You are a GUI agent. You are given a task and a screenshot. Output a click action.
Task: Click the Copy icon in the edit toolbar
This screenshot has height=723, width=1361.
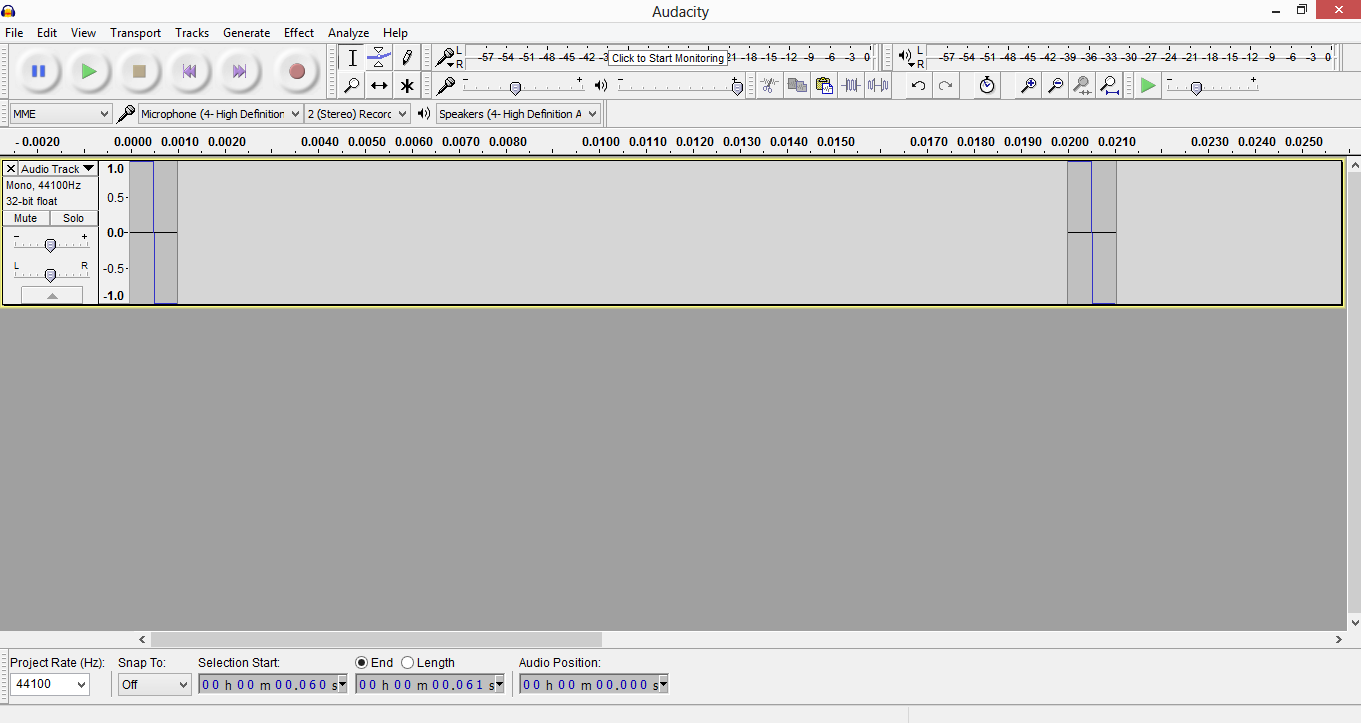(797, 86)
